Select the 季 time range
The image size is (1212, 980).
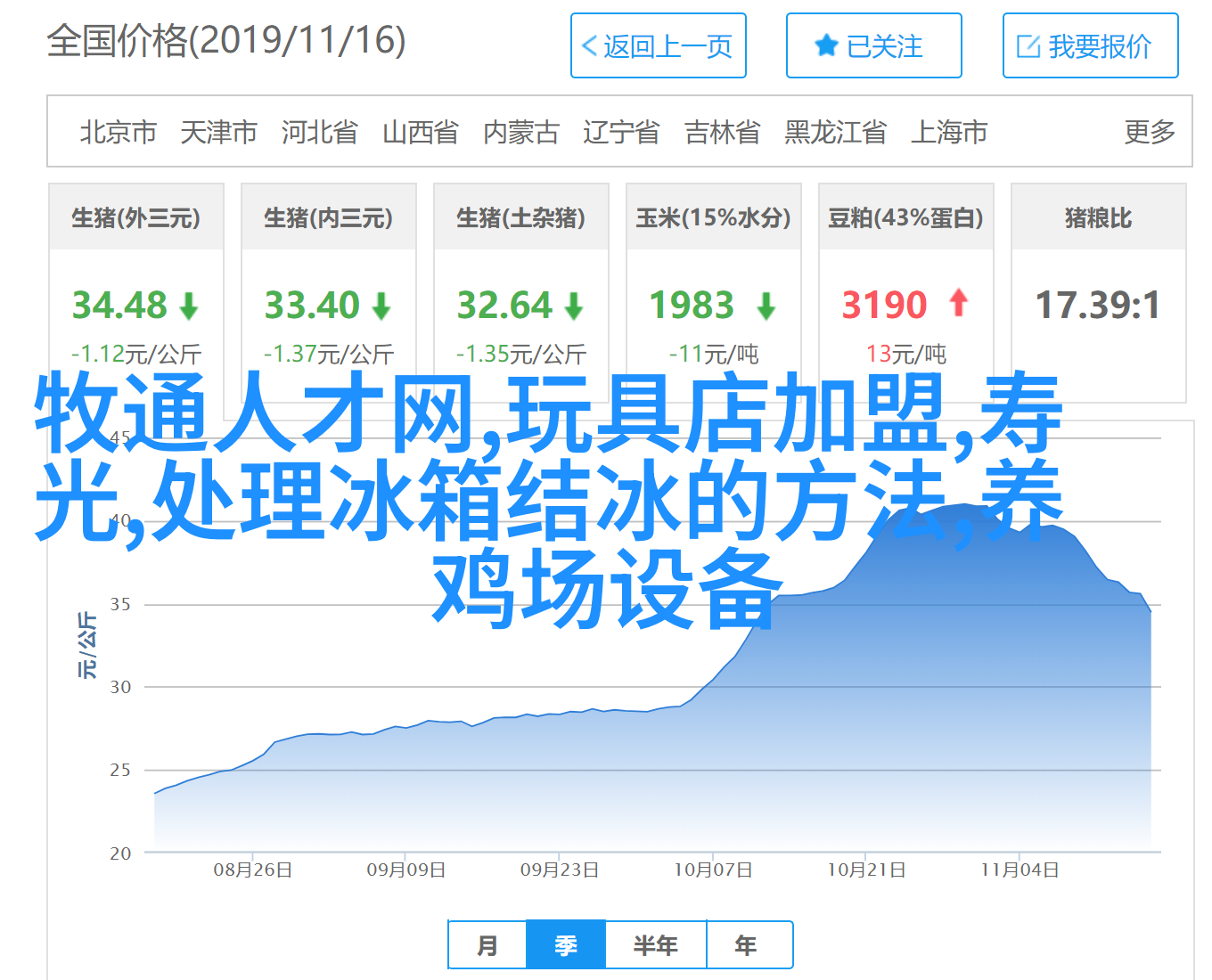click(566, 945)
